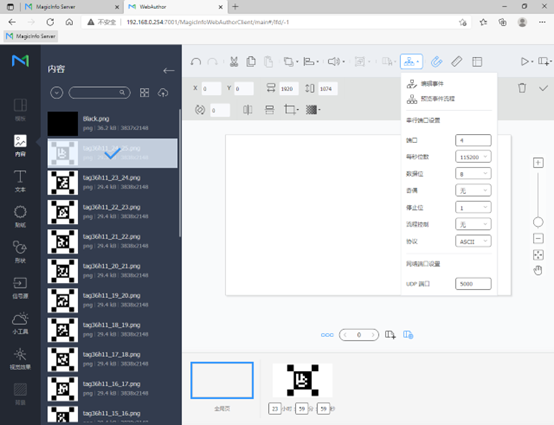
Task: Select the Black.png content item
Action: click(112, 124)
